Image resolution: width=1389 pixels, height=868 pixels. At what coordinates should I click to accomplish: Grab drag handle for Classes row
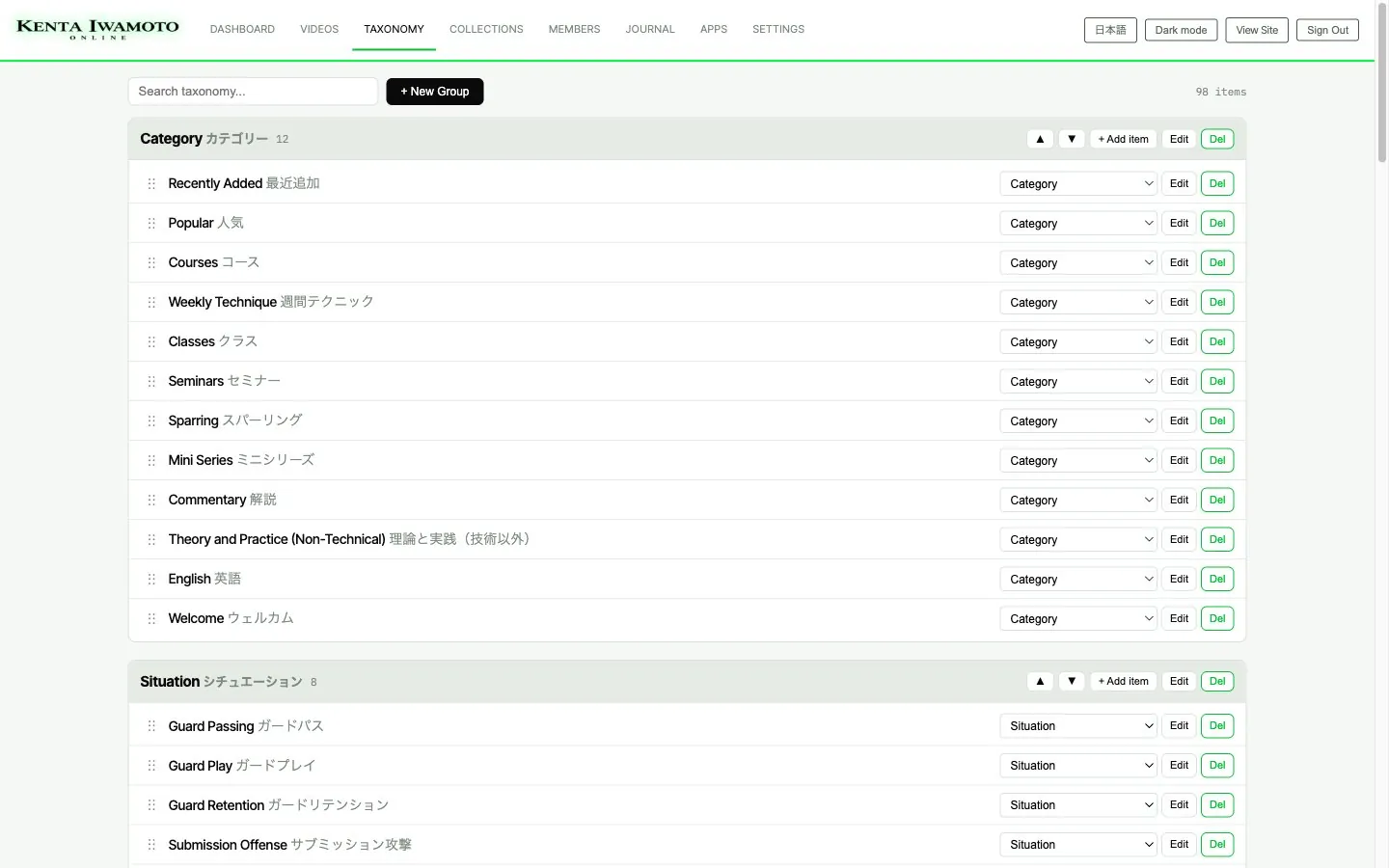pyautogui.click(x=151, y=341)
